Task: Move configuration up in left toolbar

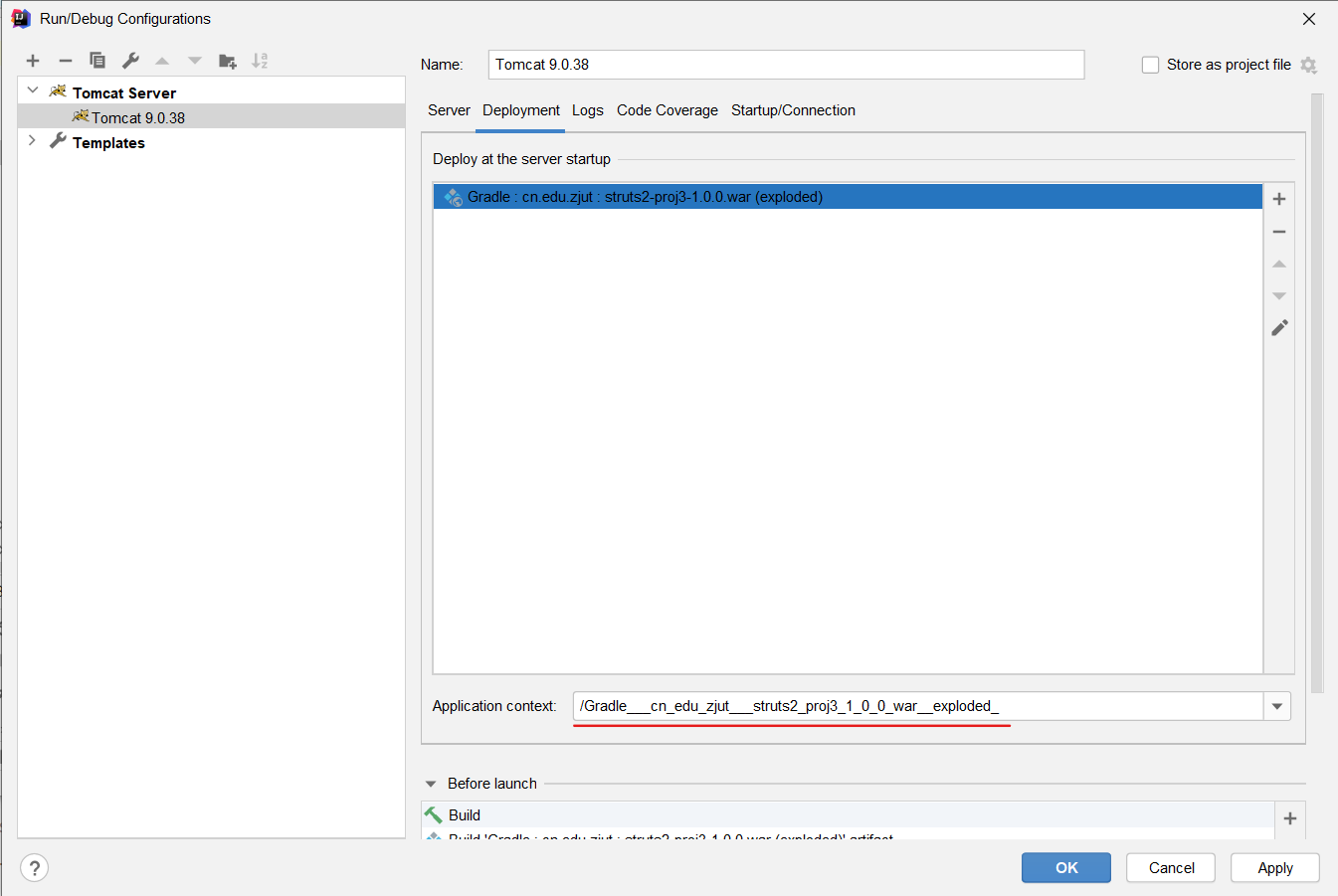Action: pyautogui.click(x=162, y=61)
